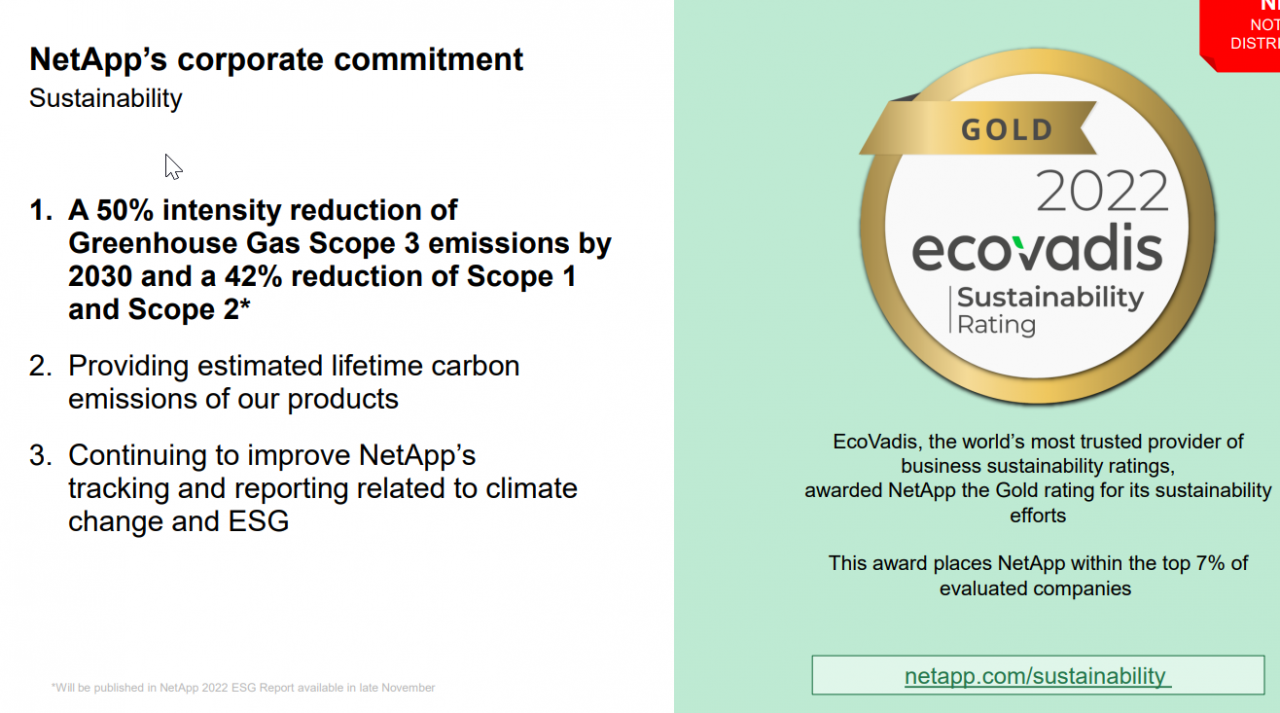The width and height of the screenshot is (1280, 713).
Task: Click the list number 1 marker
Action: click(x=40, y=211)
